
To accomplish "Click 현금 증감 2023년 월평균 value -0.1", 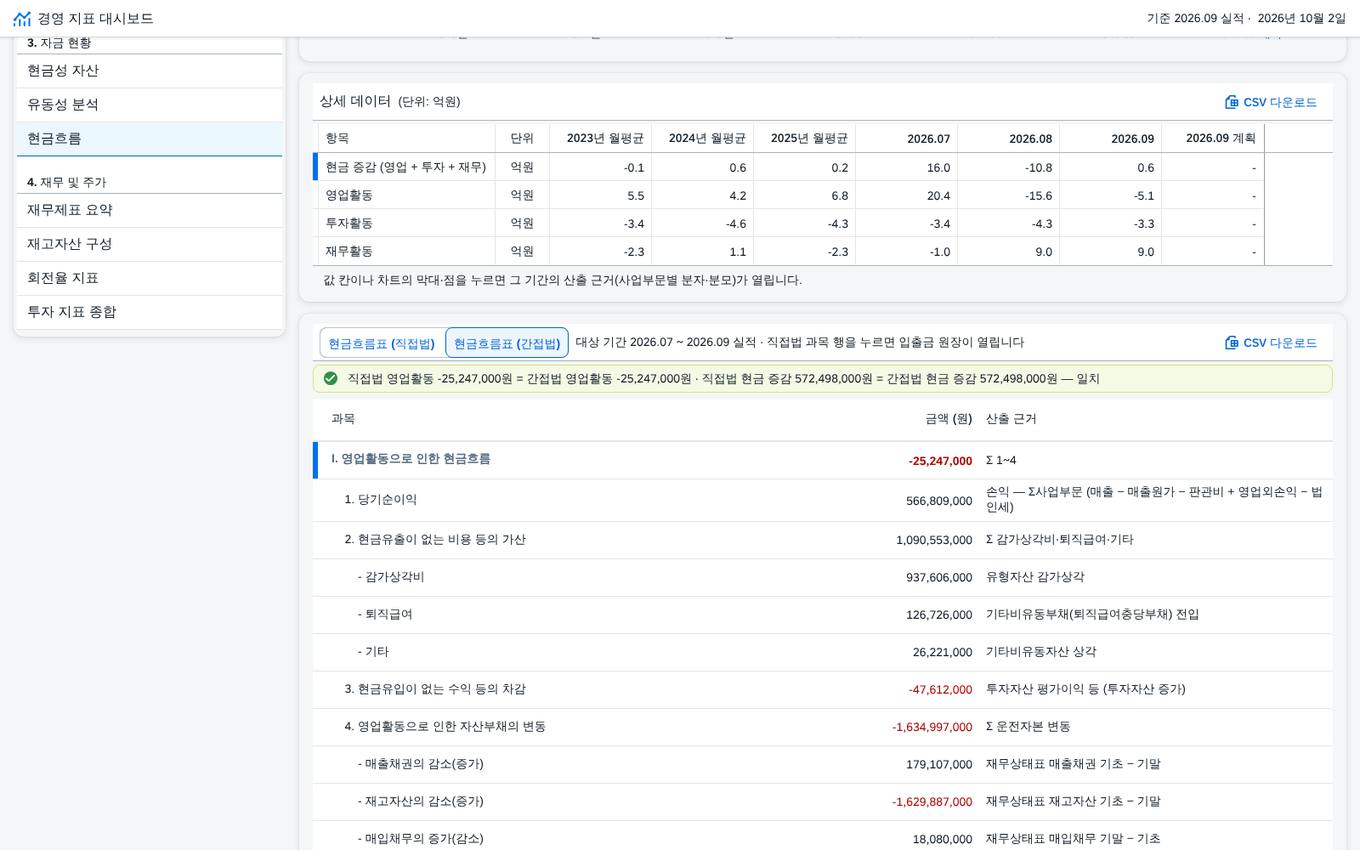I will click(600, 167).
